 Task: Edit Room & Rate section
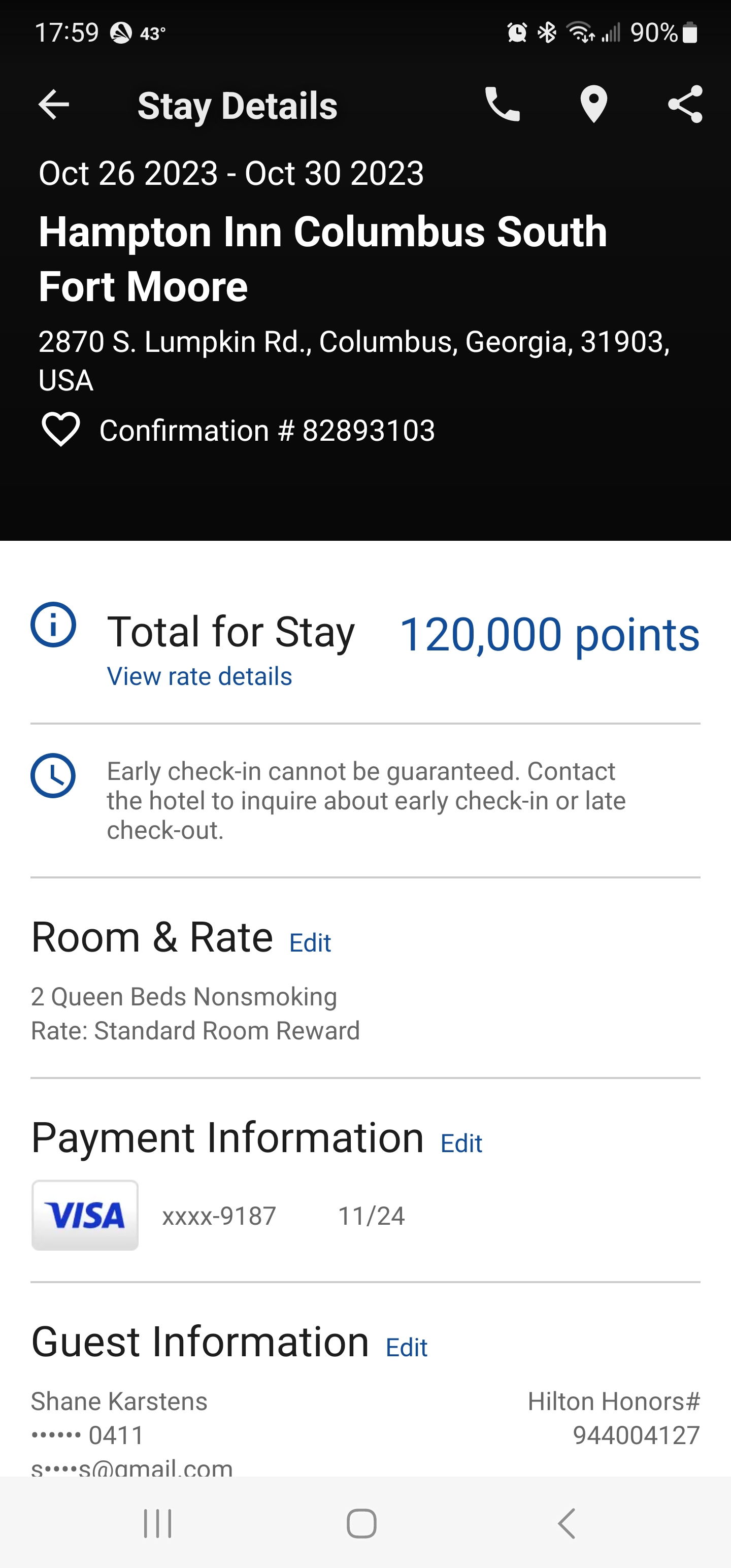pos(310,943)
